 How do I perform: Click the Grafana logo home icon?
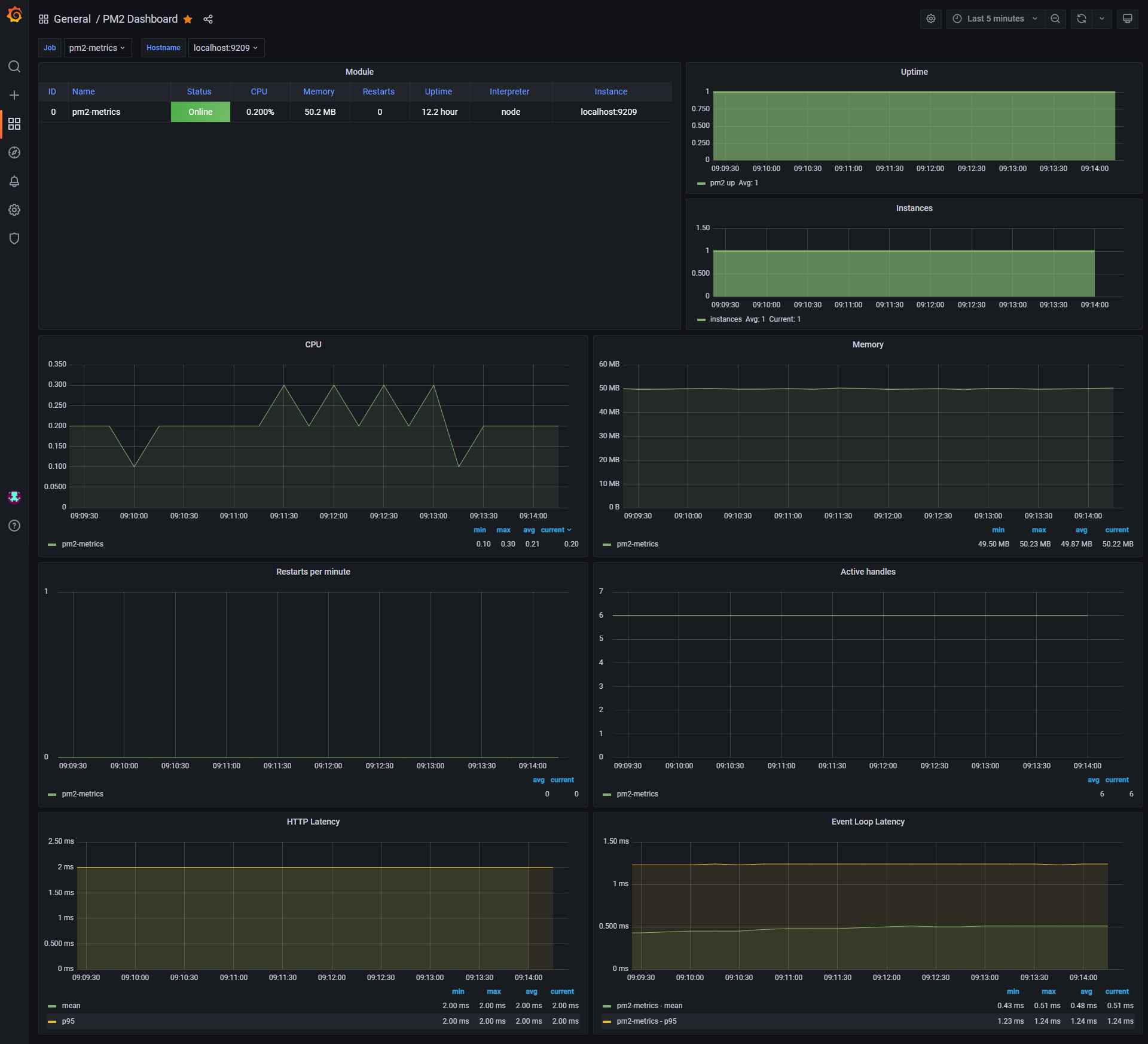point(14,15)
